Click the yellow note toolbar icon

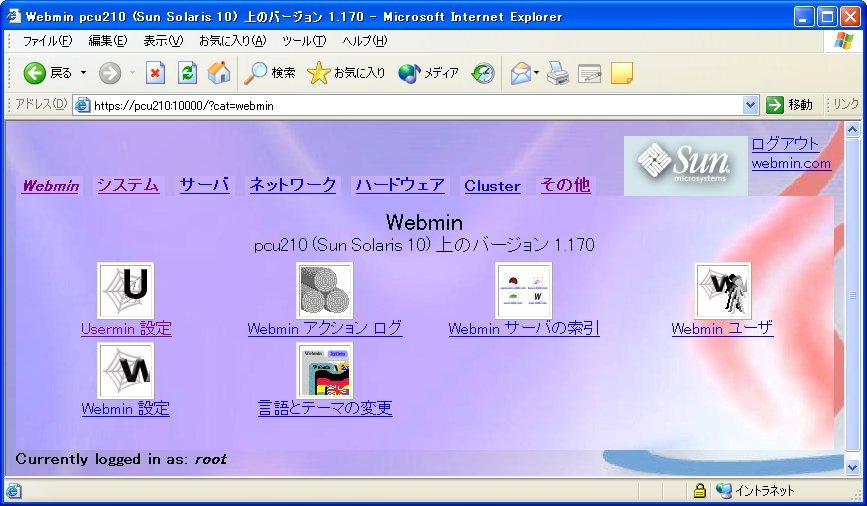(621, 73)
